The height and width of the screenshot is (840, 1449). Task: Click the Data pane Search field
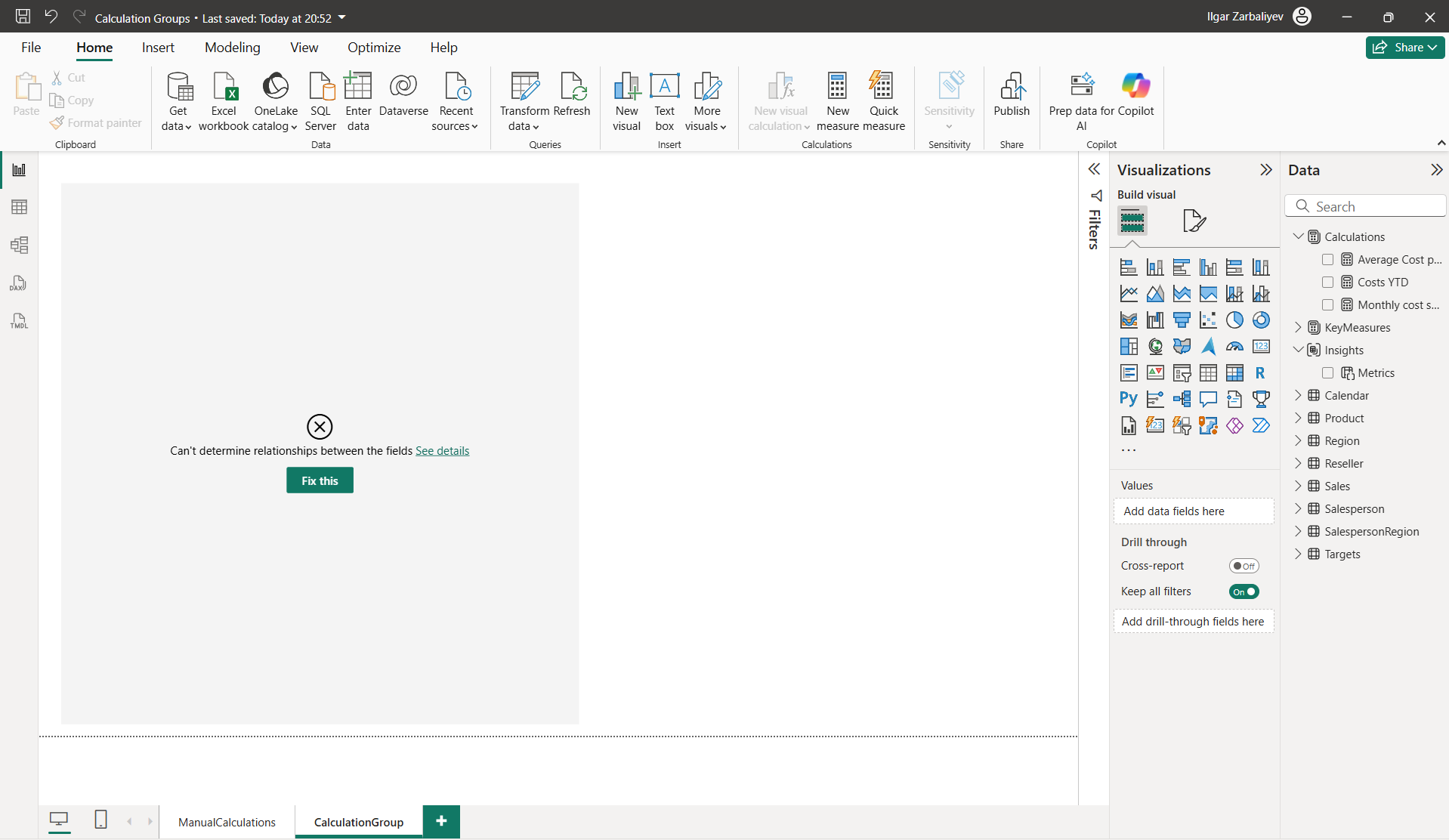1365,206
